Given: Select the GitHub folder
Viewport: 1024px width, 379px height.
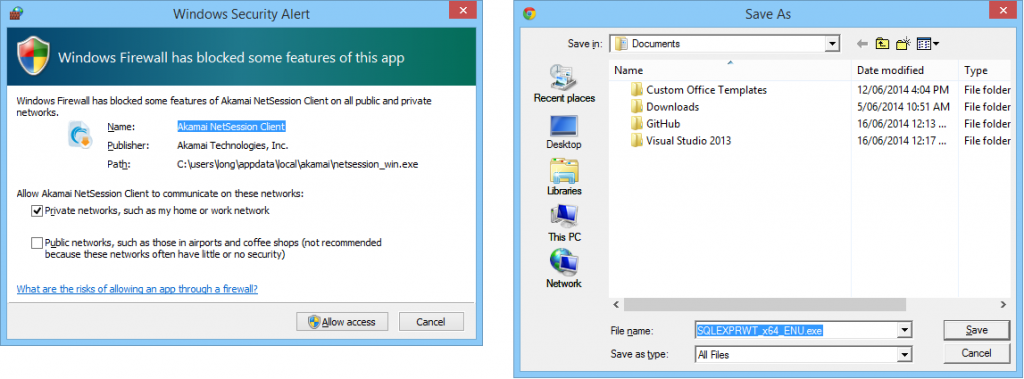Looking at the screenshot, I should point(664,124).
